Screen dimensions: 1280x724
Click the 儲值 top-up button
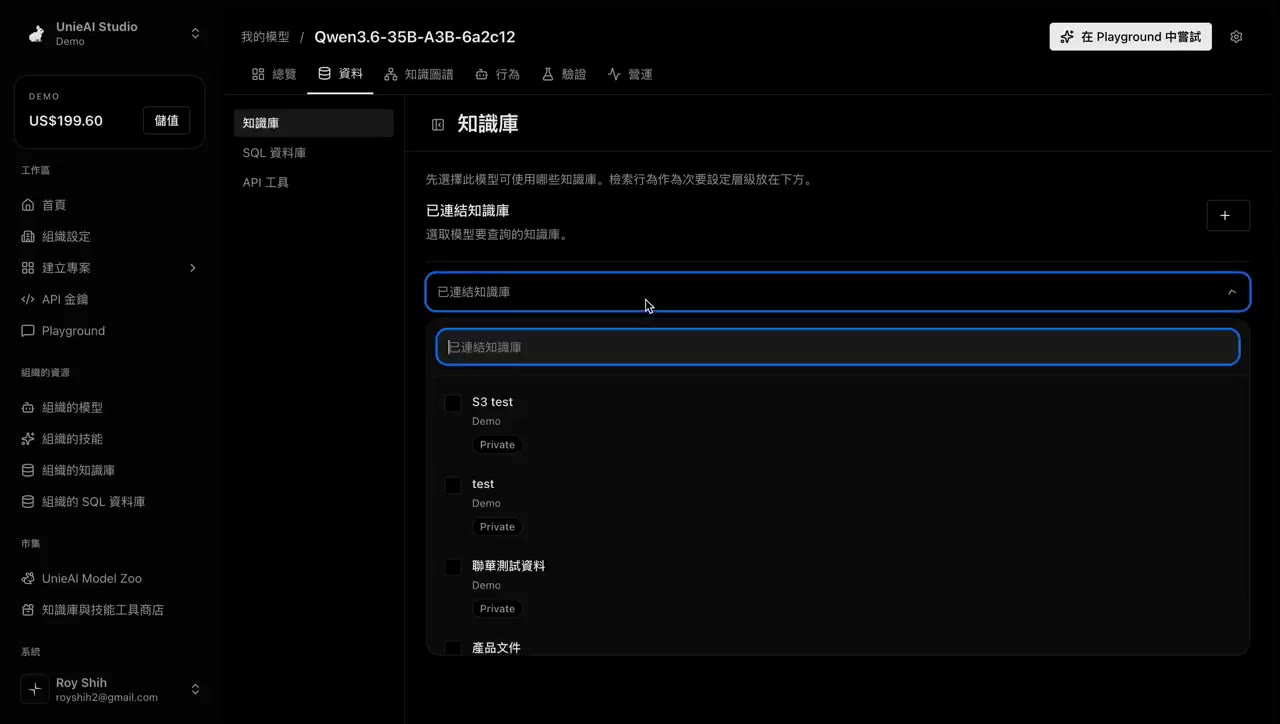(x=166, y=121)
